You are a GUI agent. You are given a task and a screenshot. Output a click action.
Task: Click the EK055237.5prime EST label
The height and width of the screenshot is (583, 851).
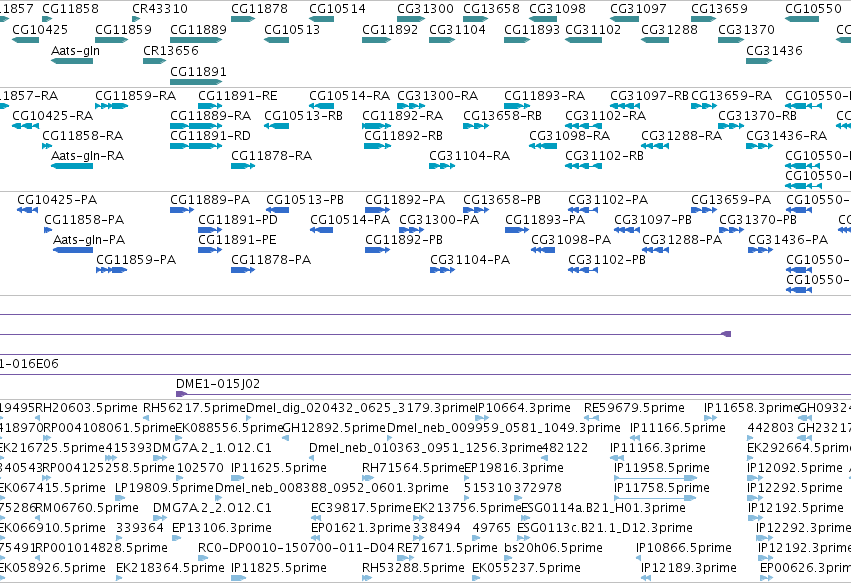[x=526, y=568]
